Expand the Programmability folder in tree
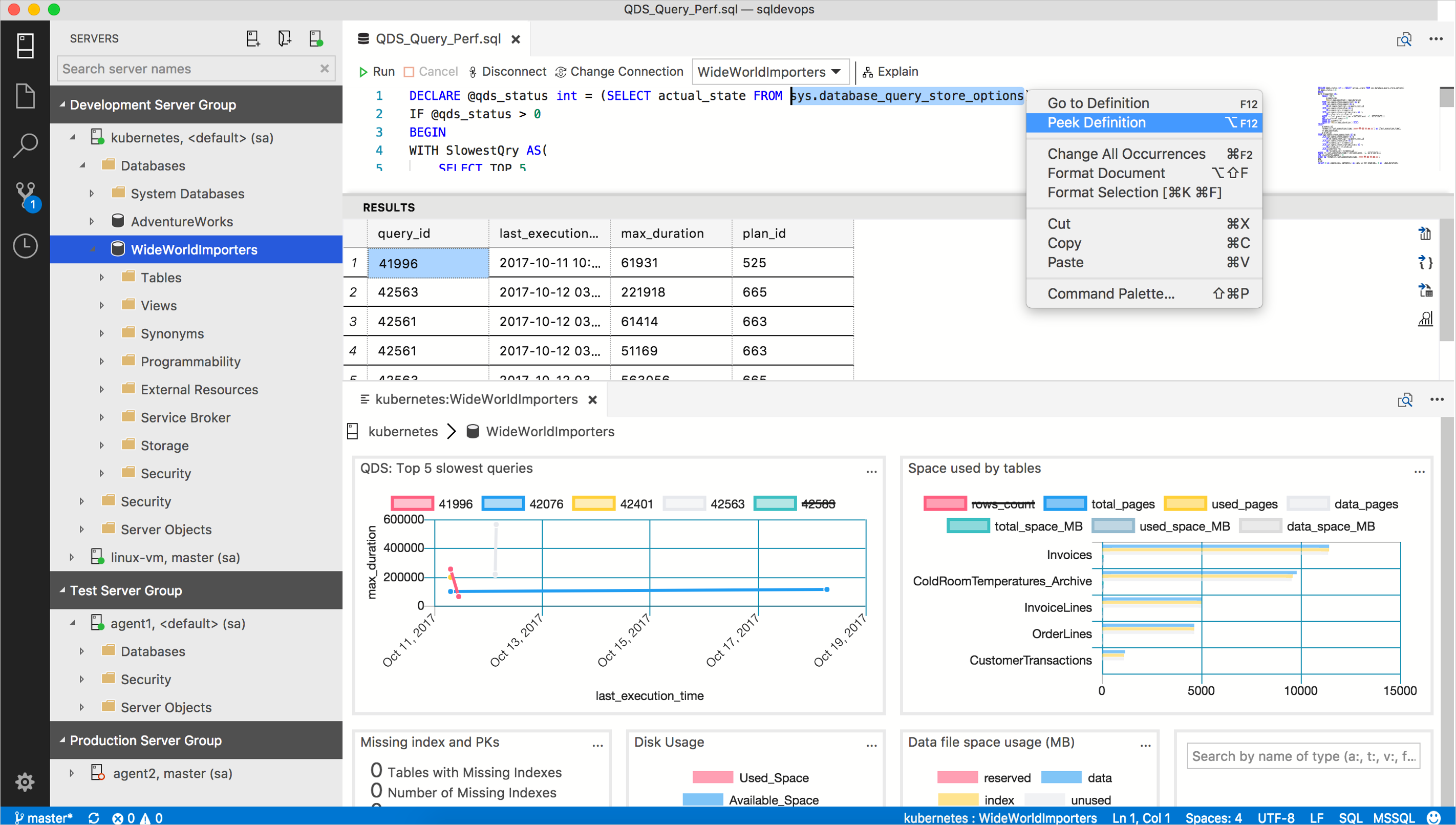The width and height of the screenshot is (1456, 825). point(102,361)
